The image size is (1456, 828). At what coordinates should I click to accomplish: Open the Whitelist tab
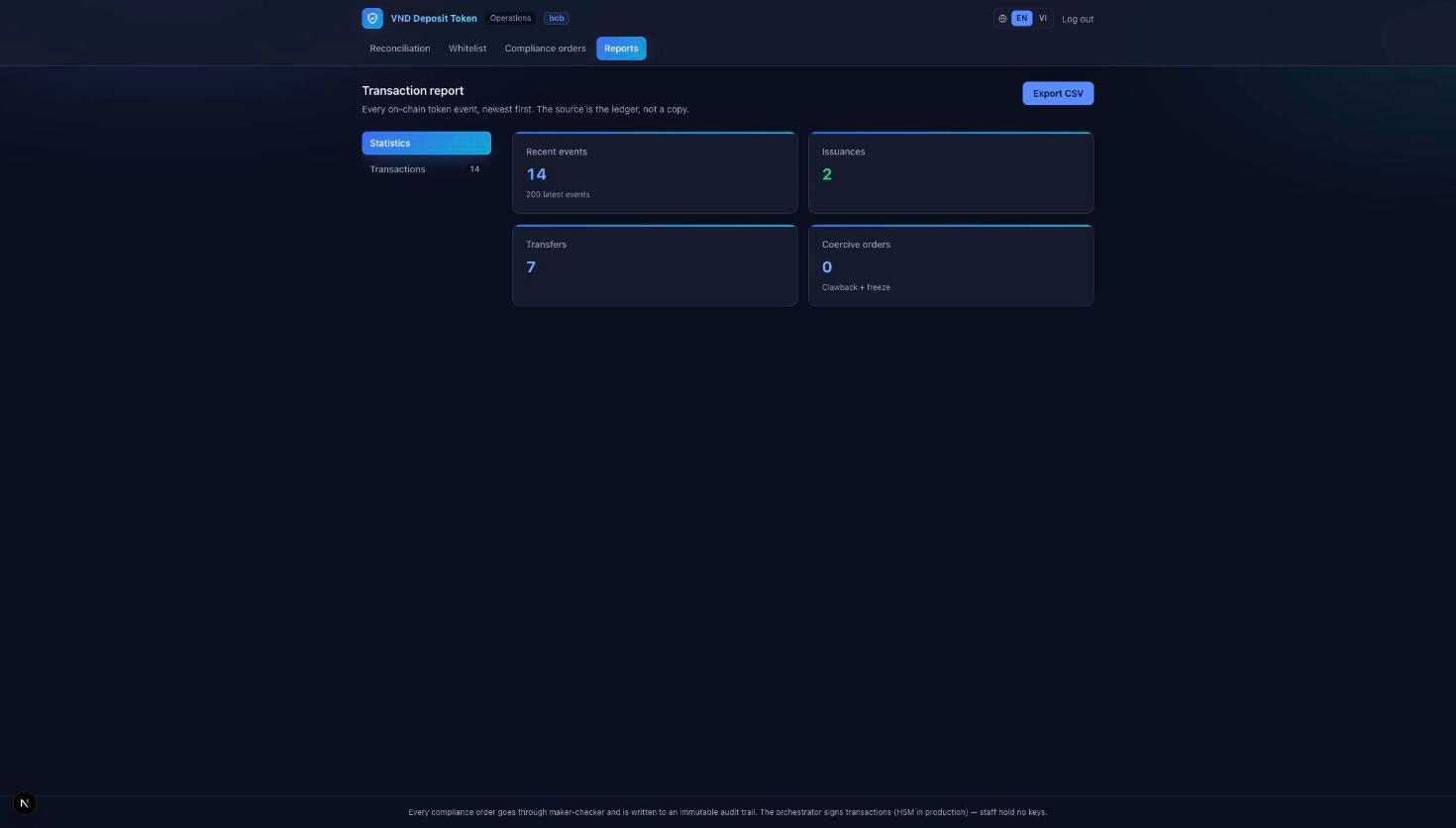(468, 49)
